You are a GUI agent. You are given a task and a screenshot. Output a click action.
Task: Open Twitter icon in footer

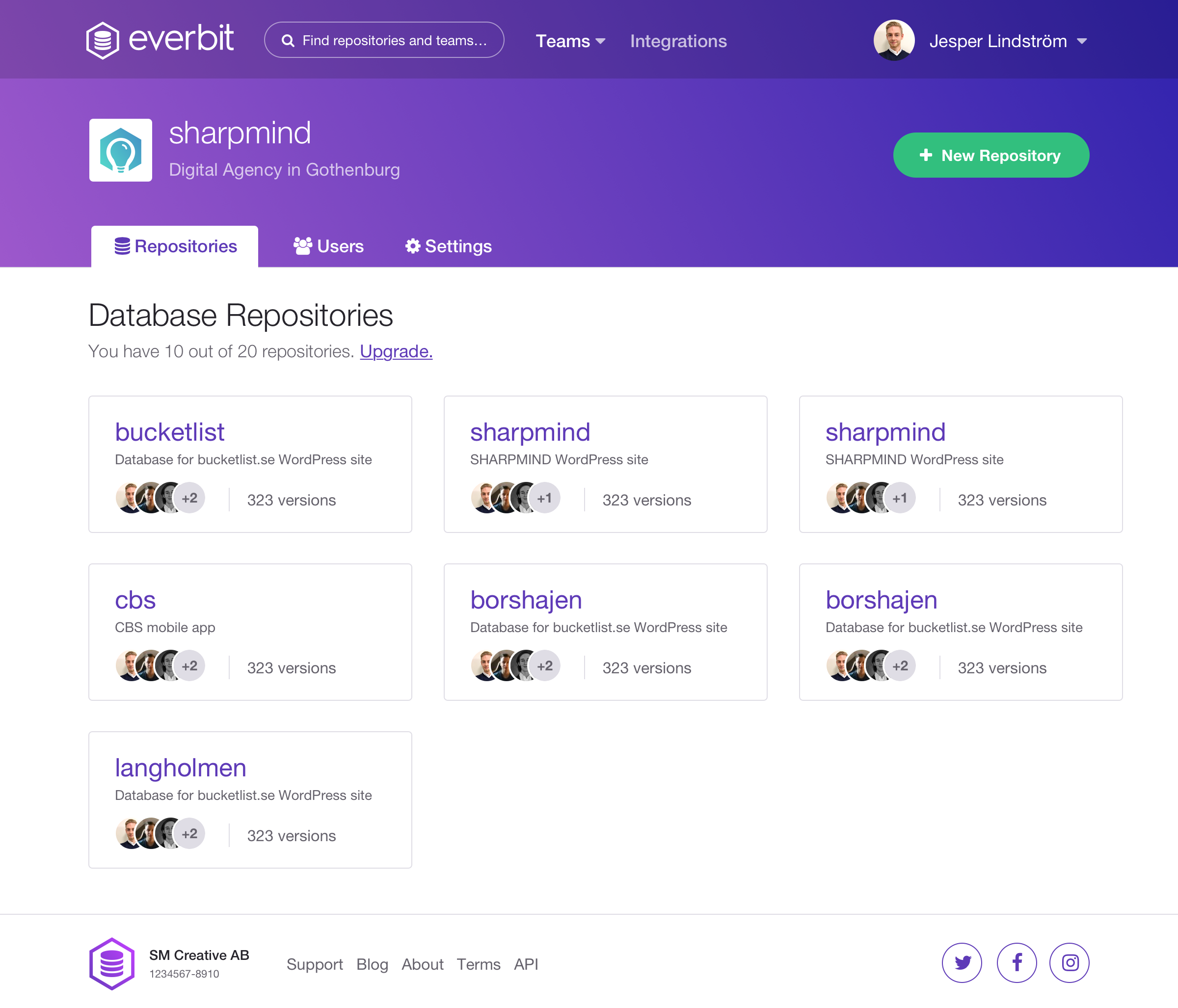pyautogui.click(x=962, y=962)
